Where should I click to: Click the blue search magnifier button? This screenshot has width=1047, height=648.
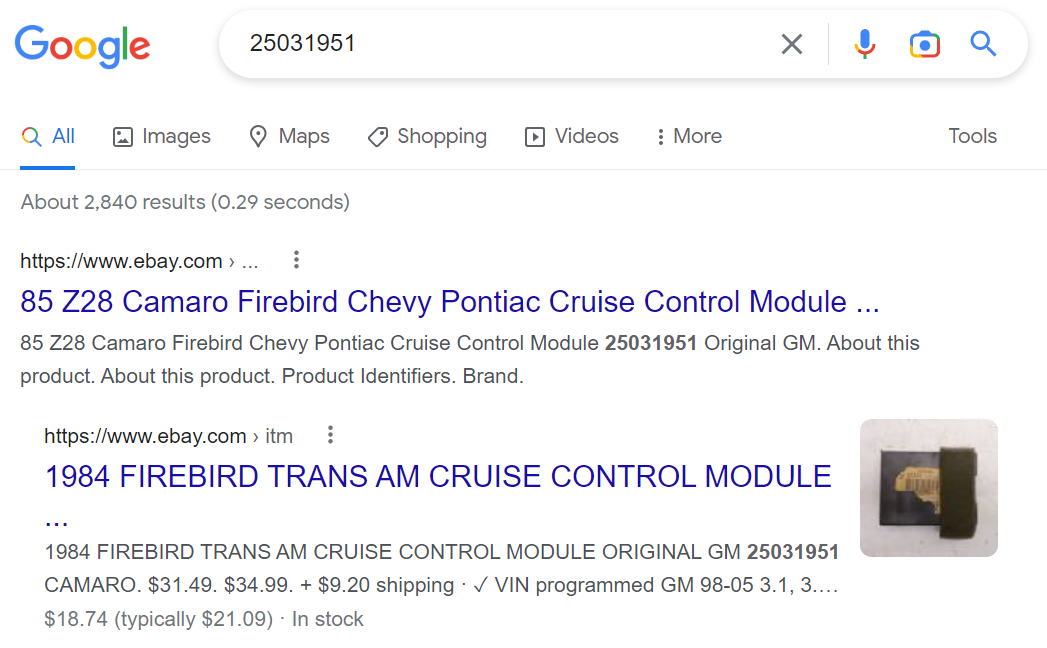(x=983, y=44)
